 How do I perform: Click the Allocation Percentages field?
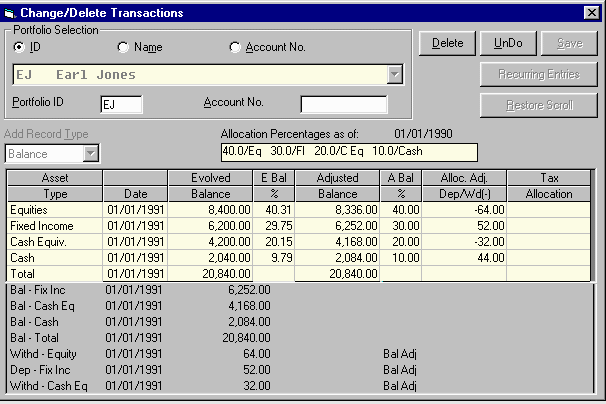coord(349,152)
